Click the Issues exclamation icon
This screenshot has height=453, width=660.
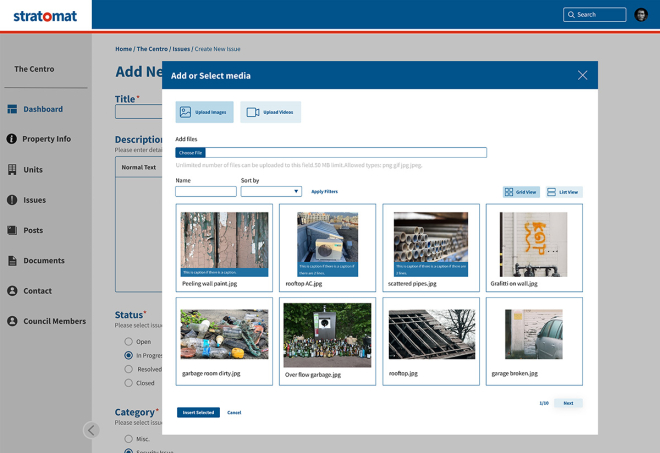pyautogui.click(x=12, y=200)
